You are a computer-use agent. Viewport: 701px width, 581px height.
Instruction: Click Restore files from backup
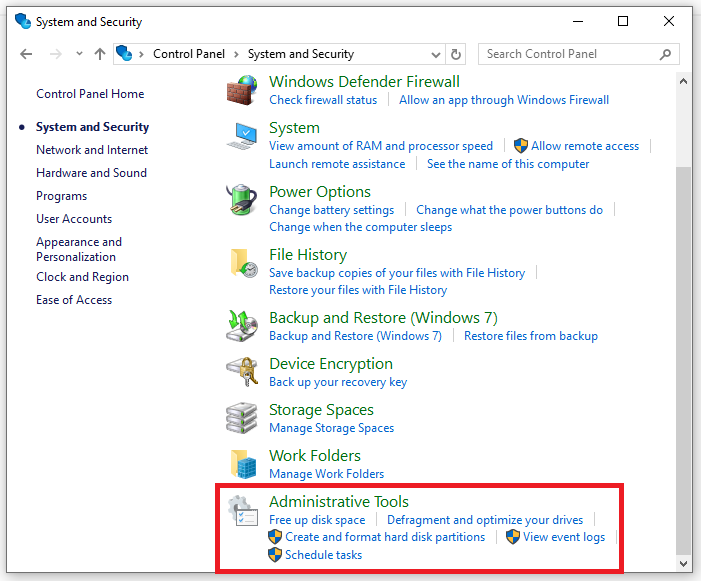(531, 336)
